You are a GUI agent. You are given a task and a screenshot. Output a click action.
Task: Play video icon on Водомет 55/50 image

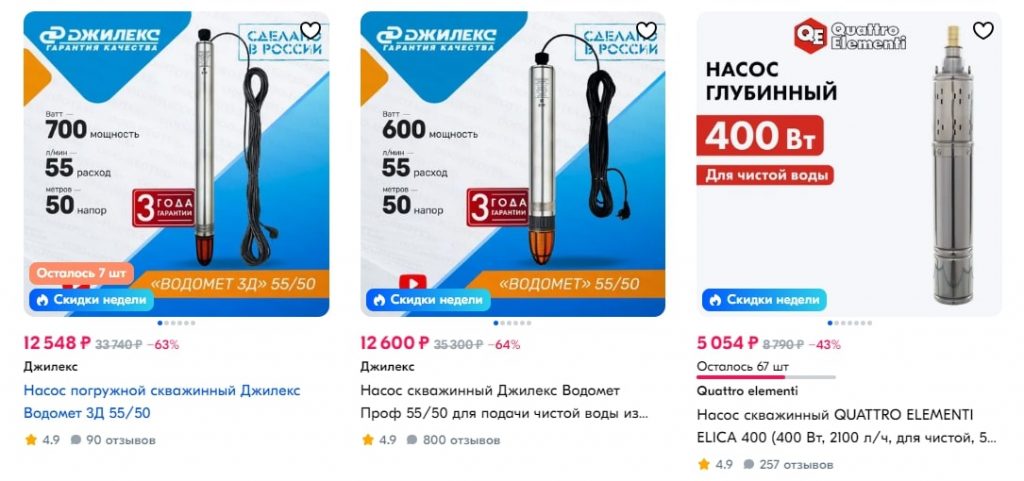(413, 283)
